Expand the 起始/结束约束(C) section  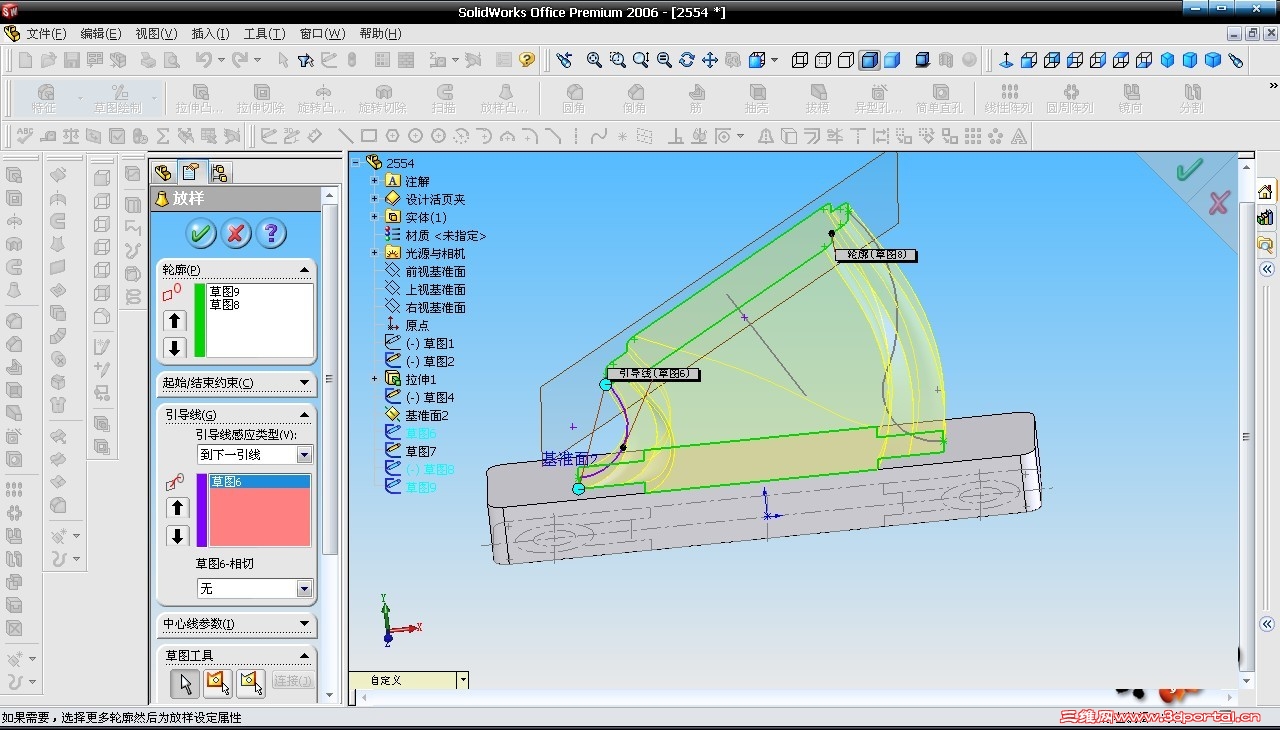coord(305,383)
